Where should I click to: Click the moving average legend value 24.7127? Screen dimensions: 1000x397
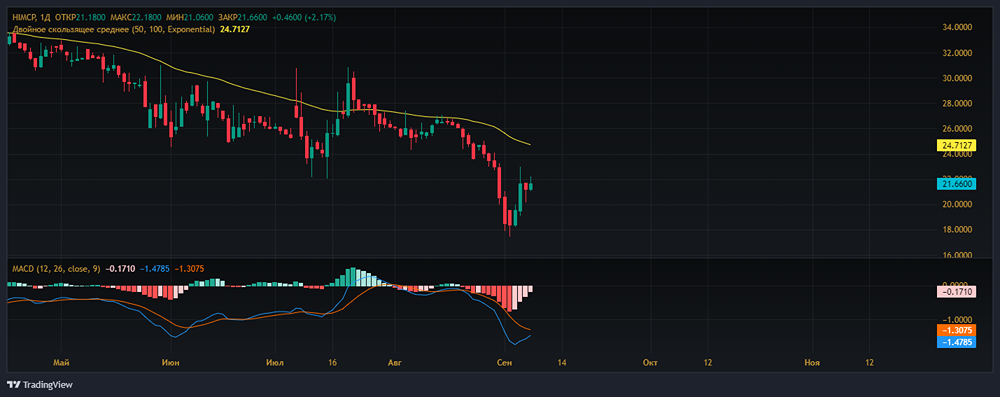[x=234, y=29]
